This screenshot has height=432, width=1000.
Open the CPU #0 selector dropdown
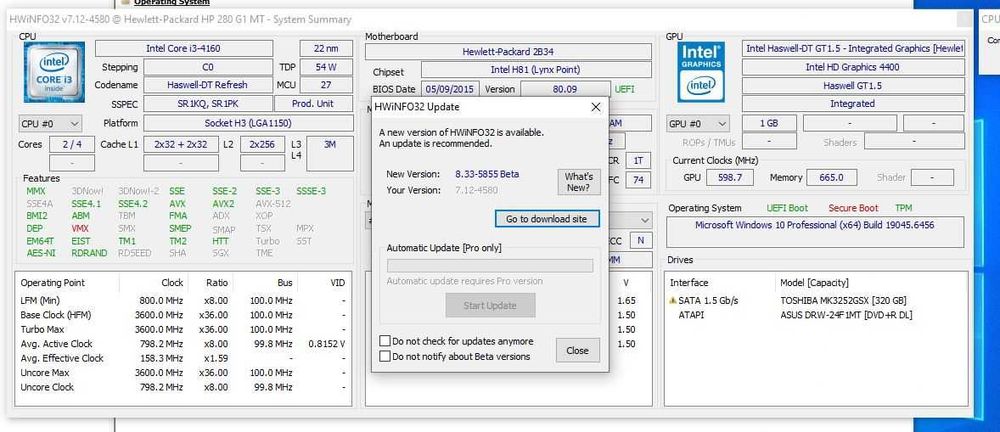click(x=50, y=123)
